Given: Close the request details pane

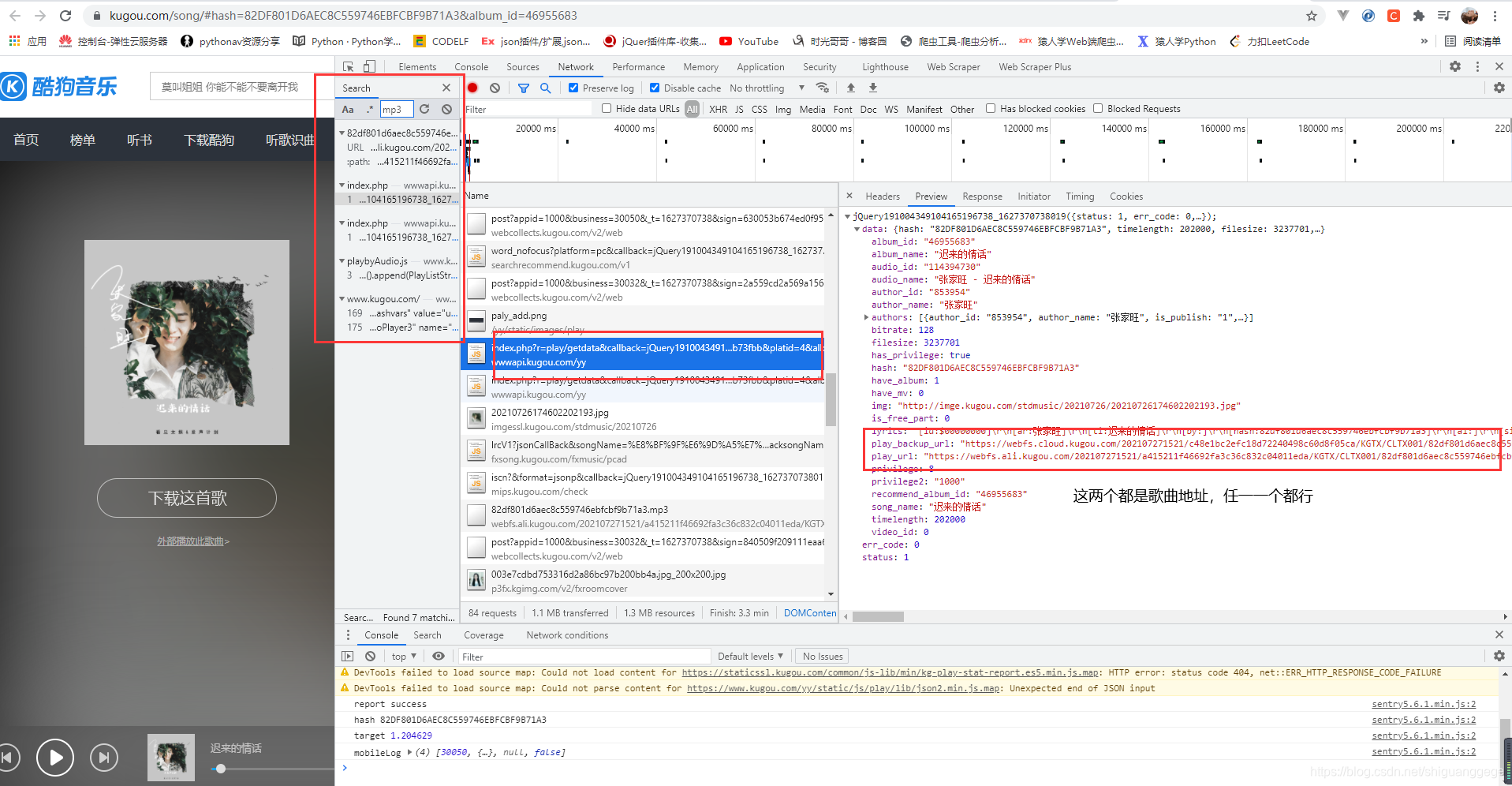Looking at the screenshot, I should click(849, 196).
